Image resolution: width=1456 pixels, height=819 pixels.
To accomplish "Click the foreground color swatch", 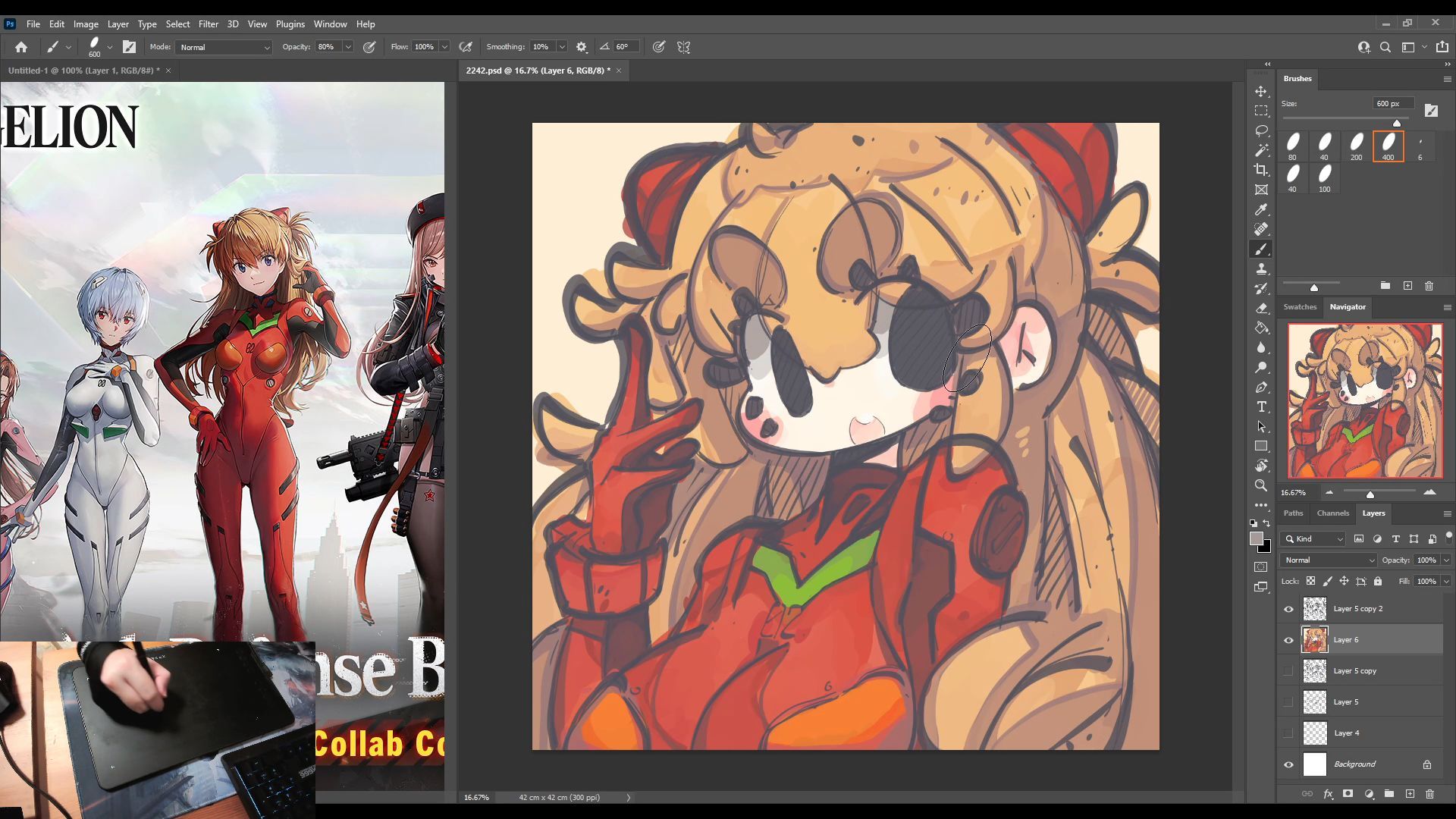I will click(x=1257, y=538).
